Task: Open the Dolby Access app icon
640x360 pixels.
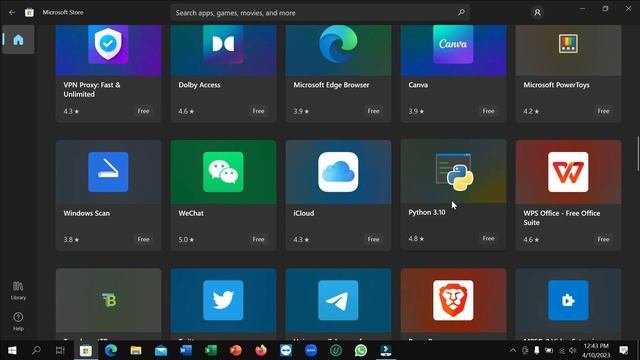Action: tap(223, 44)
